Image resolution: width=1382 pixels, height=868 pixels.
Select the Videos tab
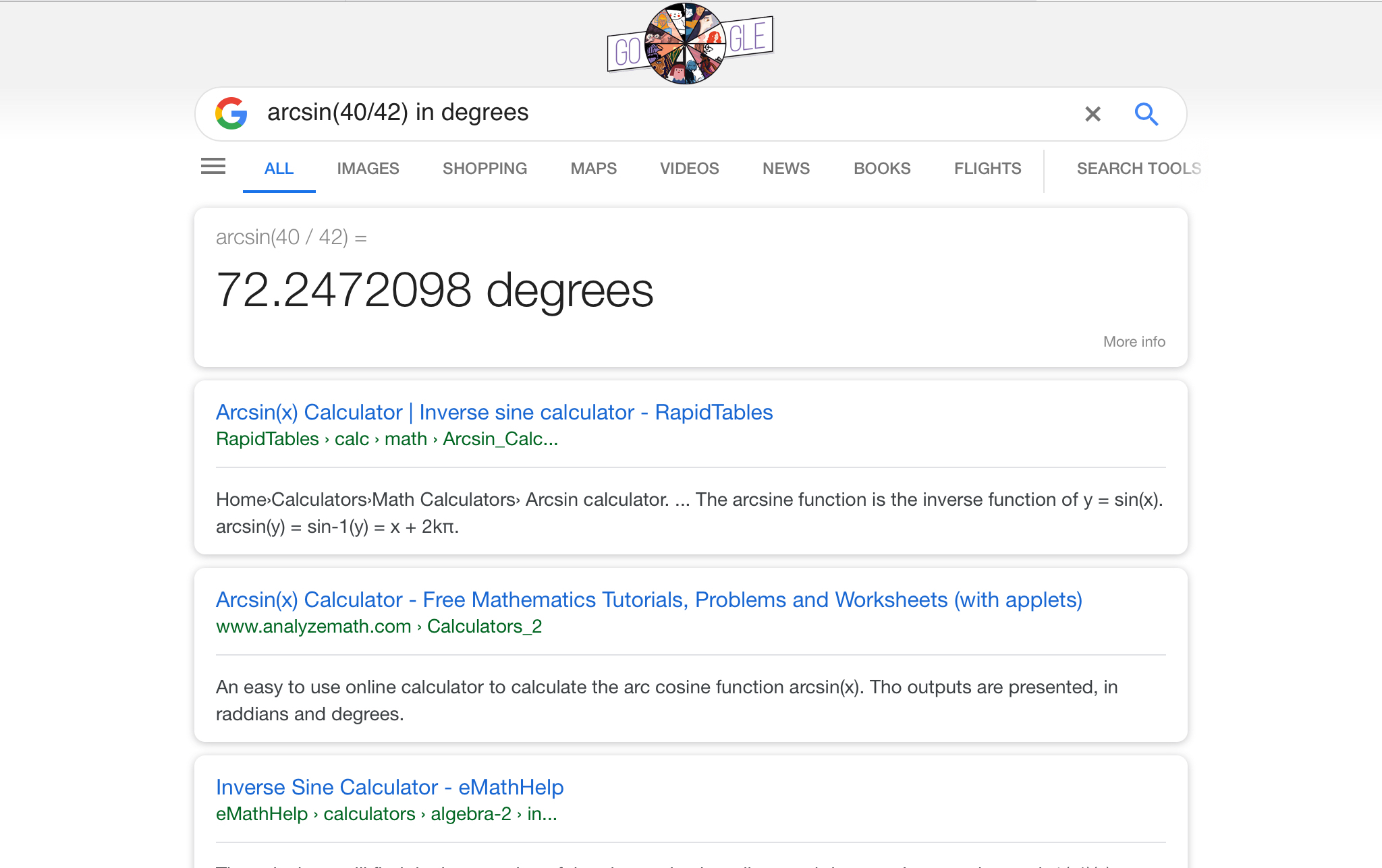[x=689, y=169]
